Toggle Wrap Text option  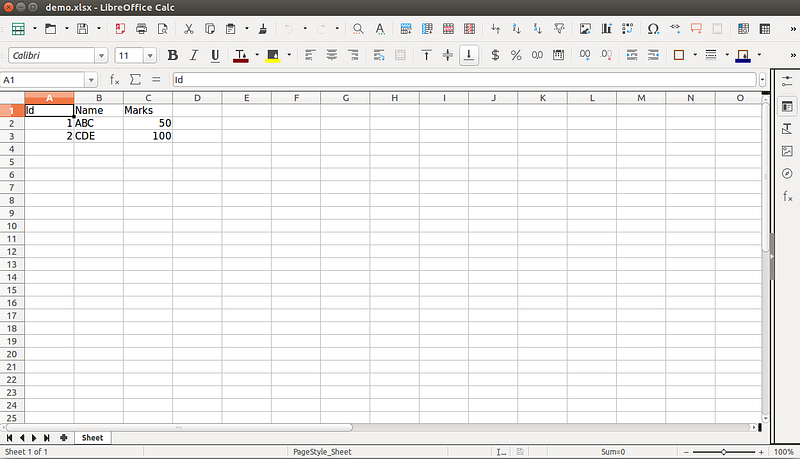point(379,55)
